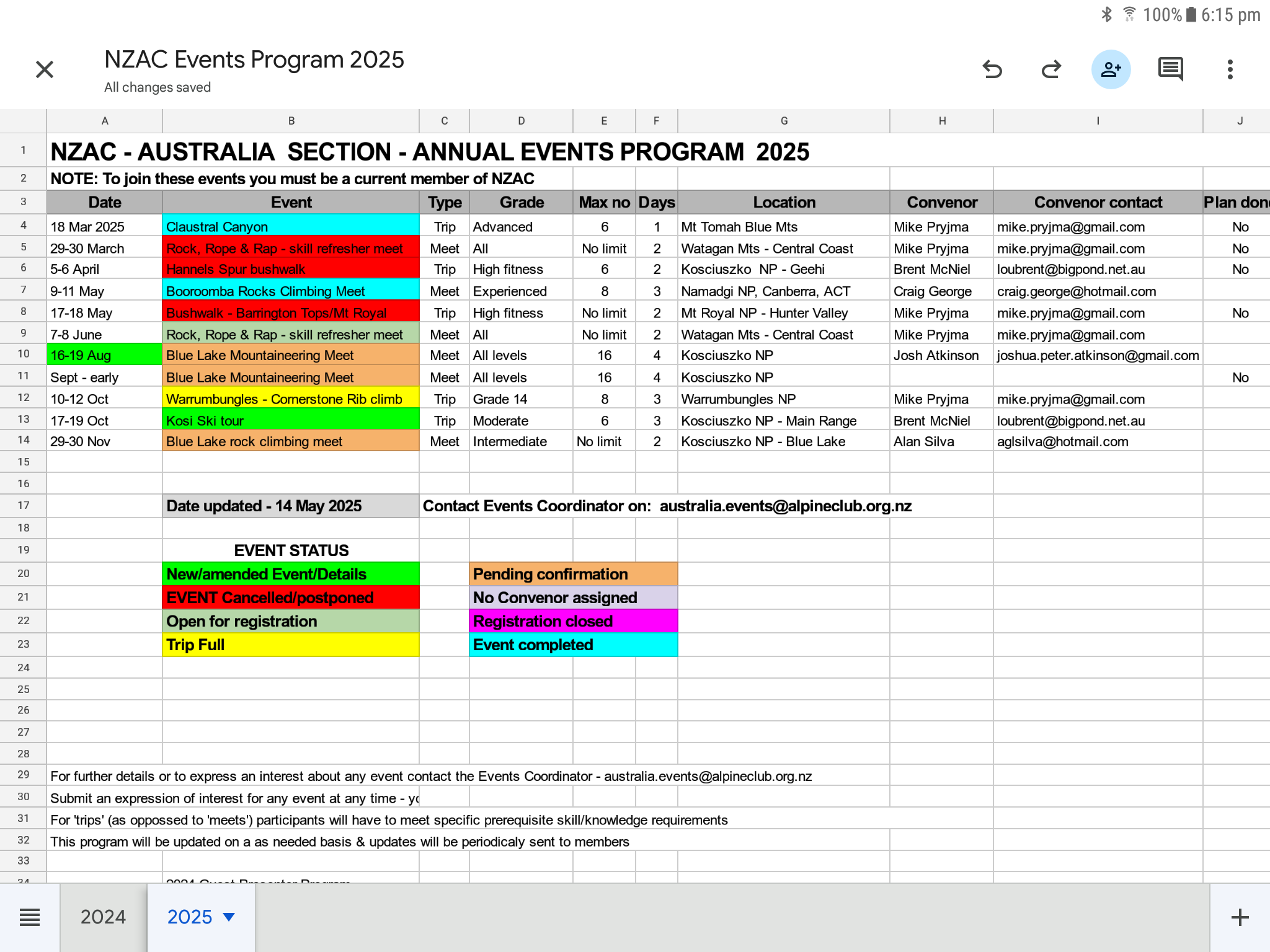Select the Craig George convenor cell

click(x=941, y=291)
